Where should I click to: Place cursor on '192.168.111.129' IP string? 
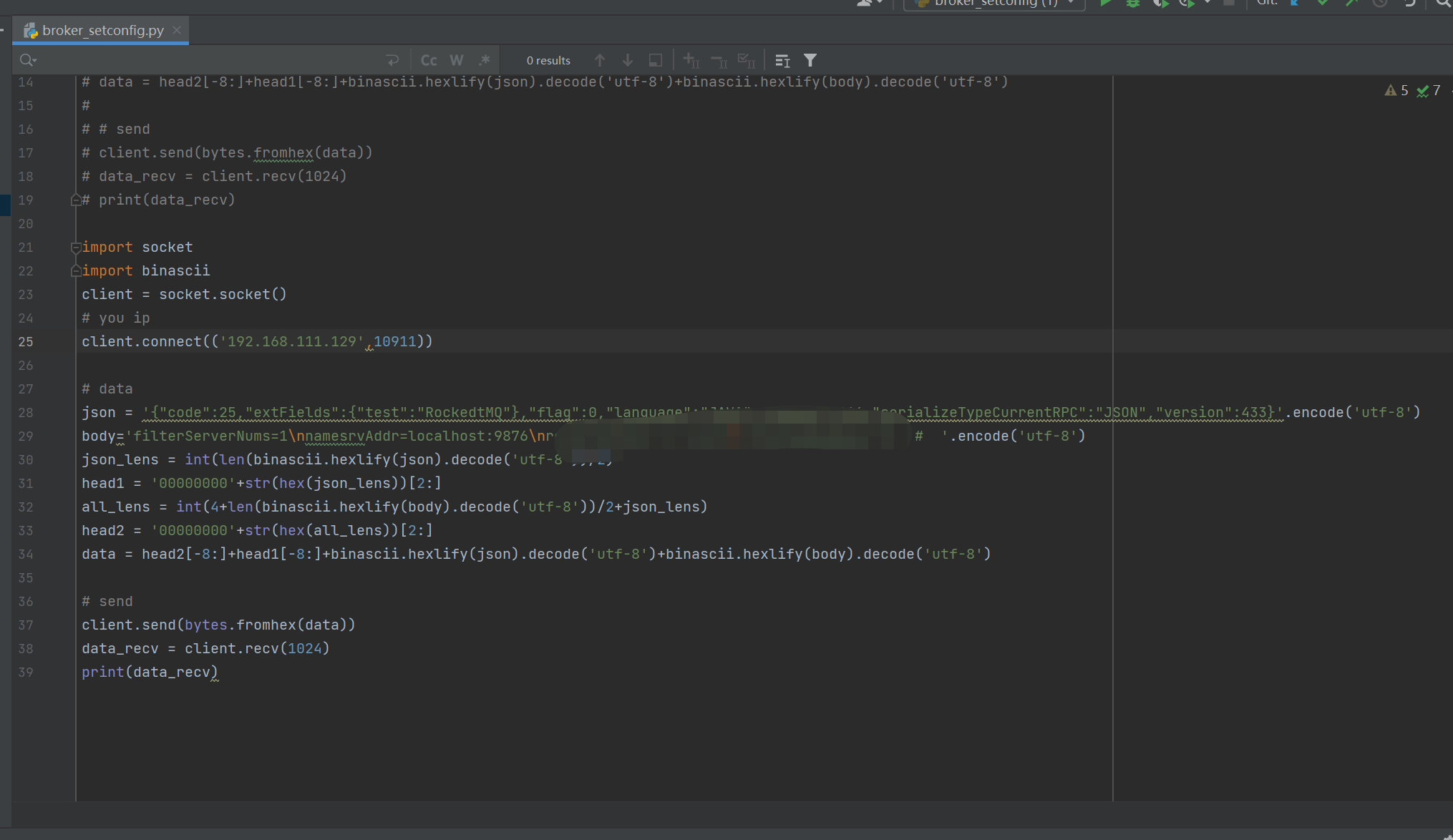click(x=292, y=342)
